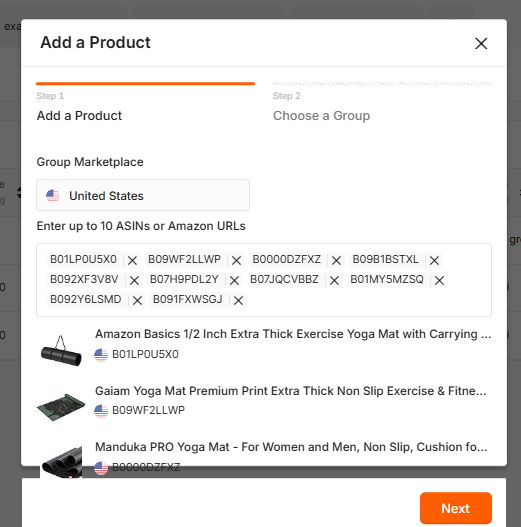The height and width of the screenshot is (527, 521).
Task: Remove ASIN B07H9PDL2Y tag
Action: (234, 280)
